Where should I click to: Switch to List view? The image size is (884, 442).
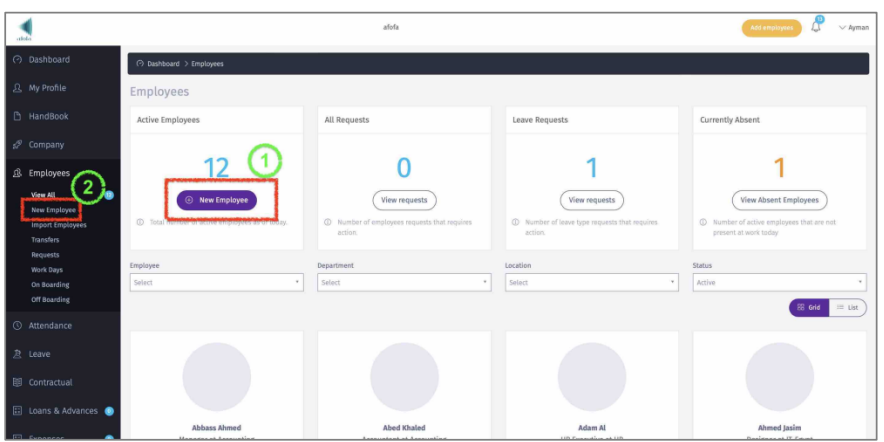(x=847, y=308)
